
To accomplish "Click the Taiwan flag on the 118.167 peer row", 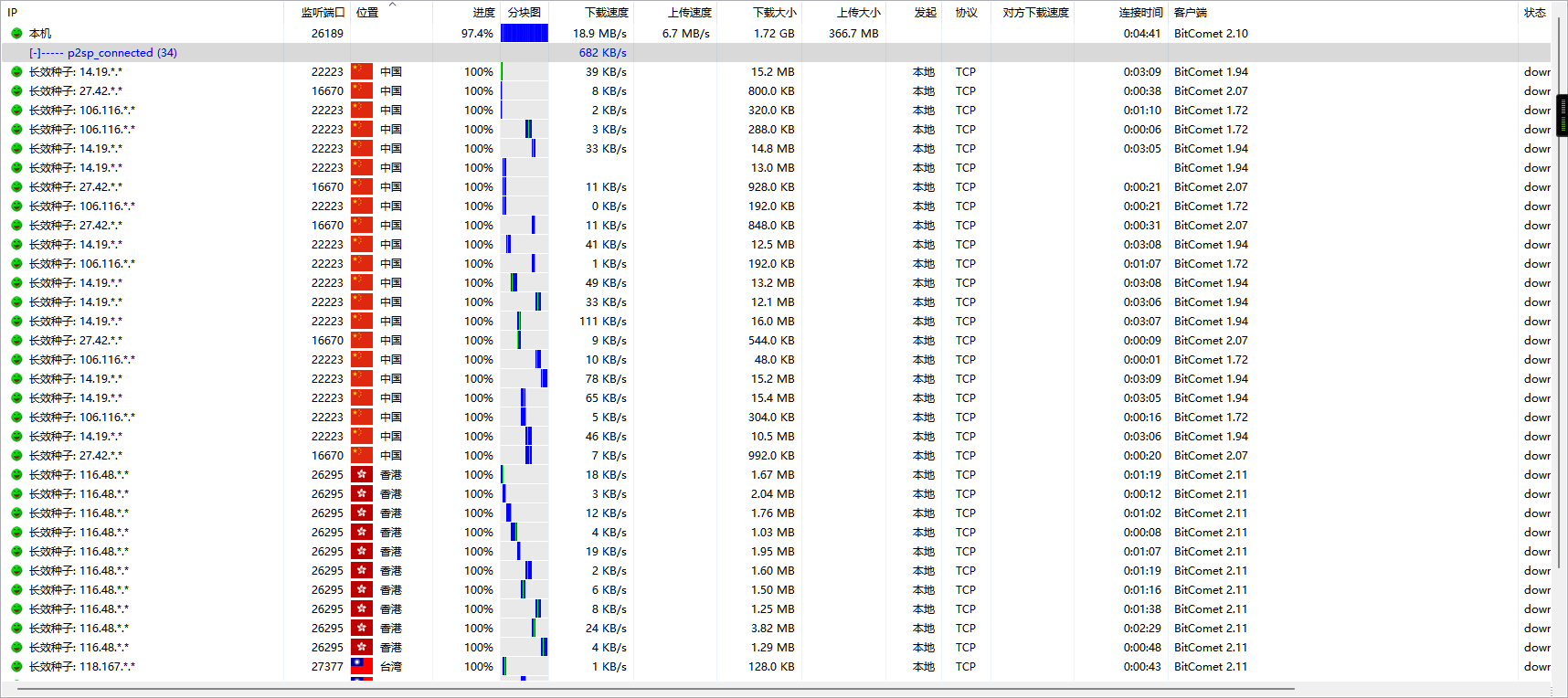I will 362,667.
